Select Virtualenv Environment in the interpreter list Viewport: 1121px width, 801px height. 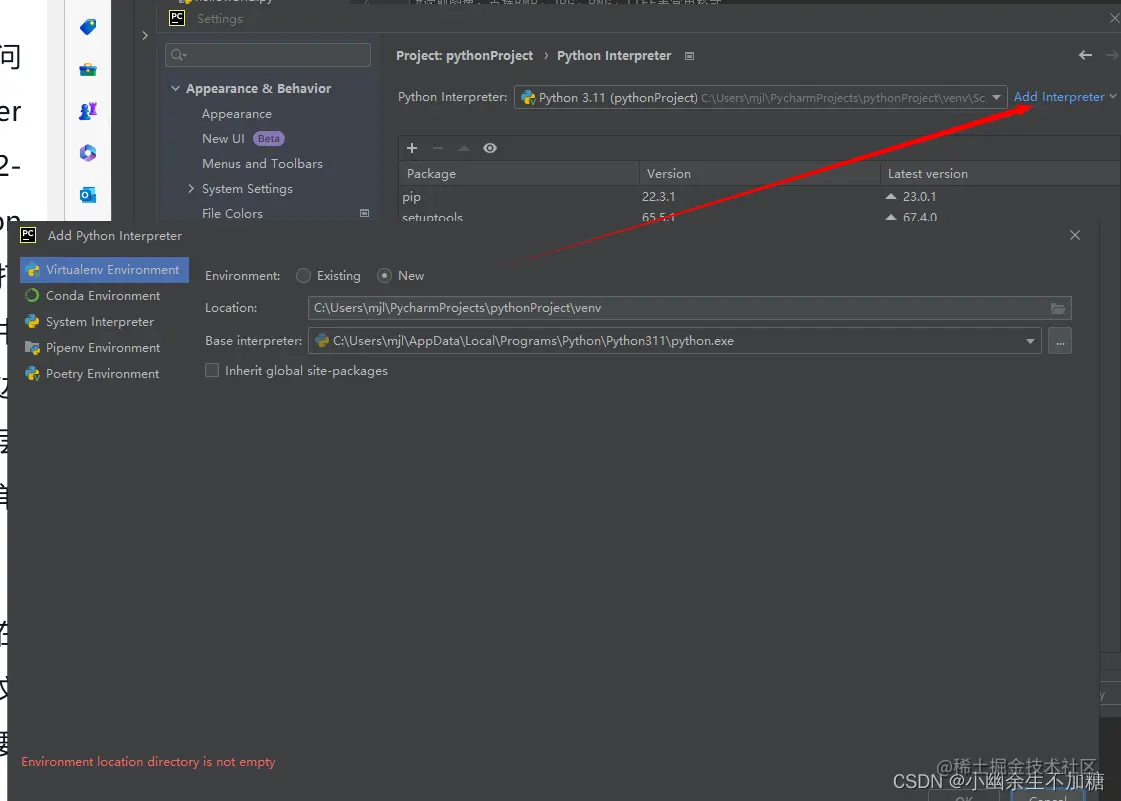tap(104, 270)
